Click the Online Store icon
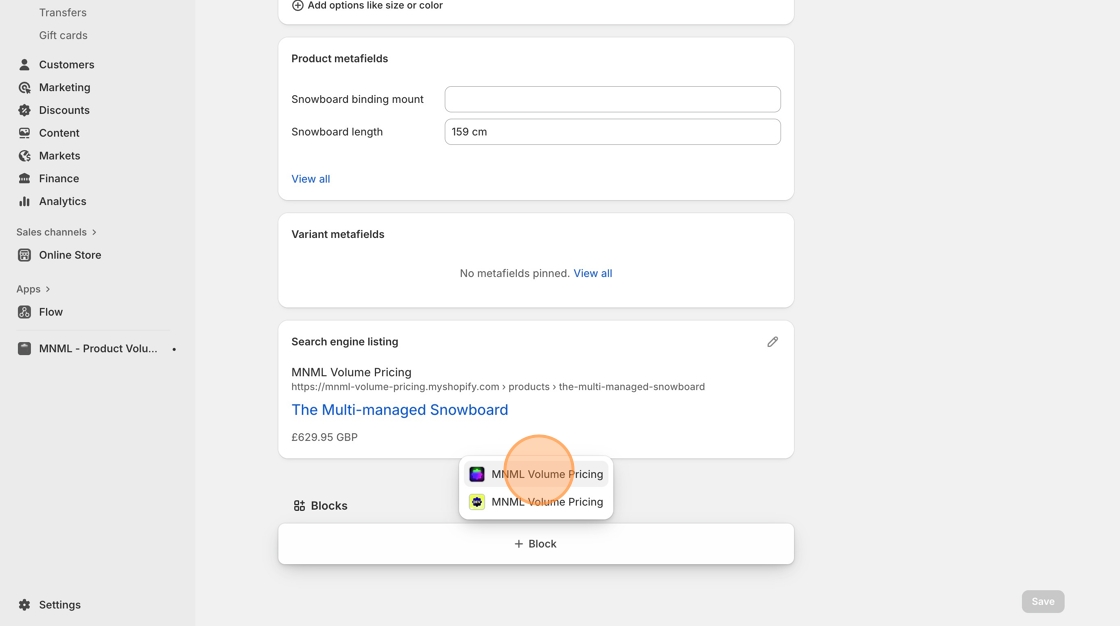The width and height of the screenshot is (1120, 626). click(24, 255)
